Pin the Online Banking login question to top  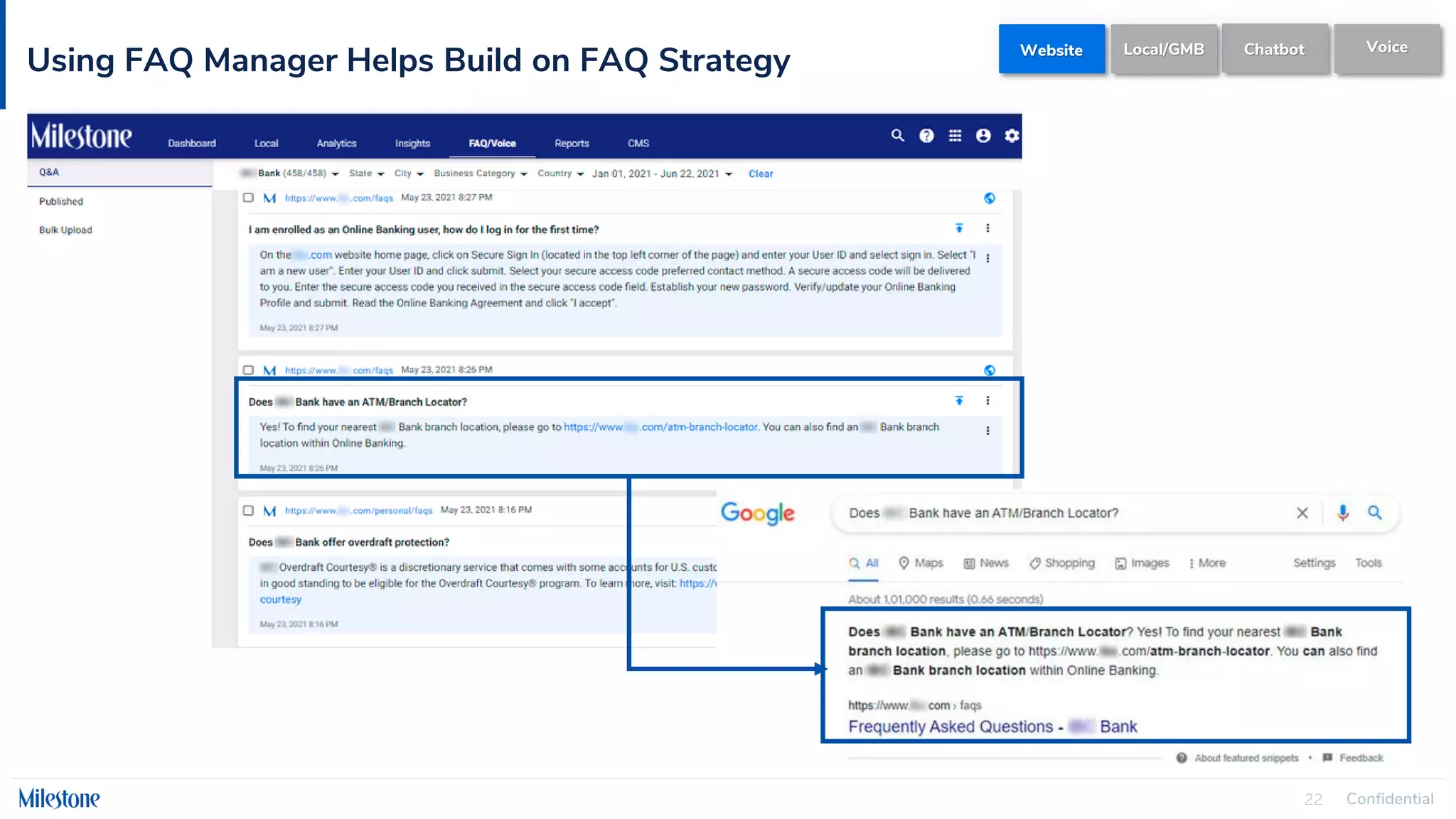959,228
